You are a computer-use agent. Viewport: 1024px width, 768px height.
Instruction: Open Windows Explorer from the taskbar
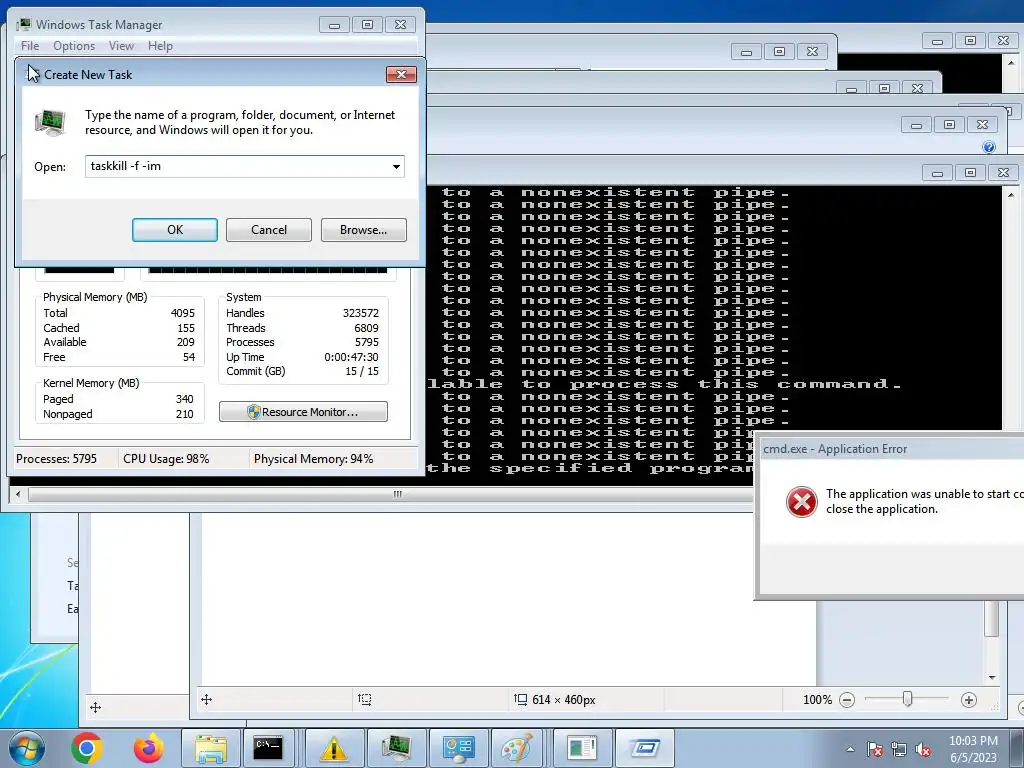pyautogui.click(x=210, y=748)
